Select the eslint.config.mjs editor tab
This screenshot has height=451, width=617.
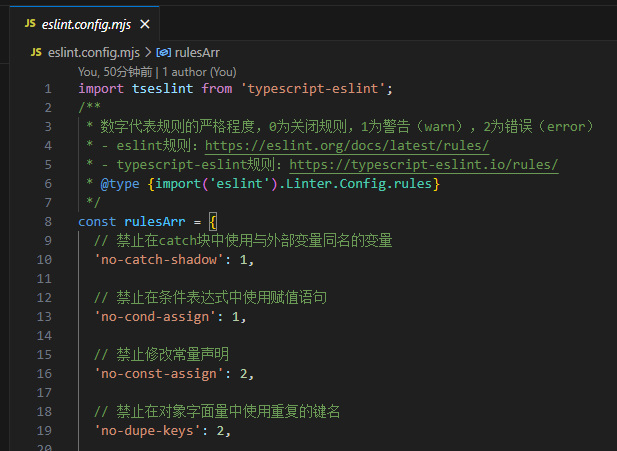click(87, 21)
